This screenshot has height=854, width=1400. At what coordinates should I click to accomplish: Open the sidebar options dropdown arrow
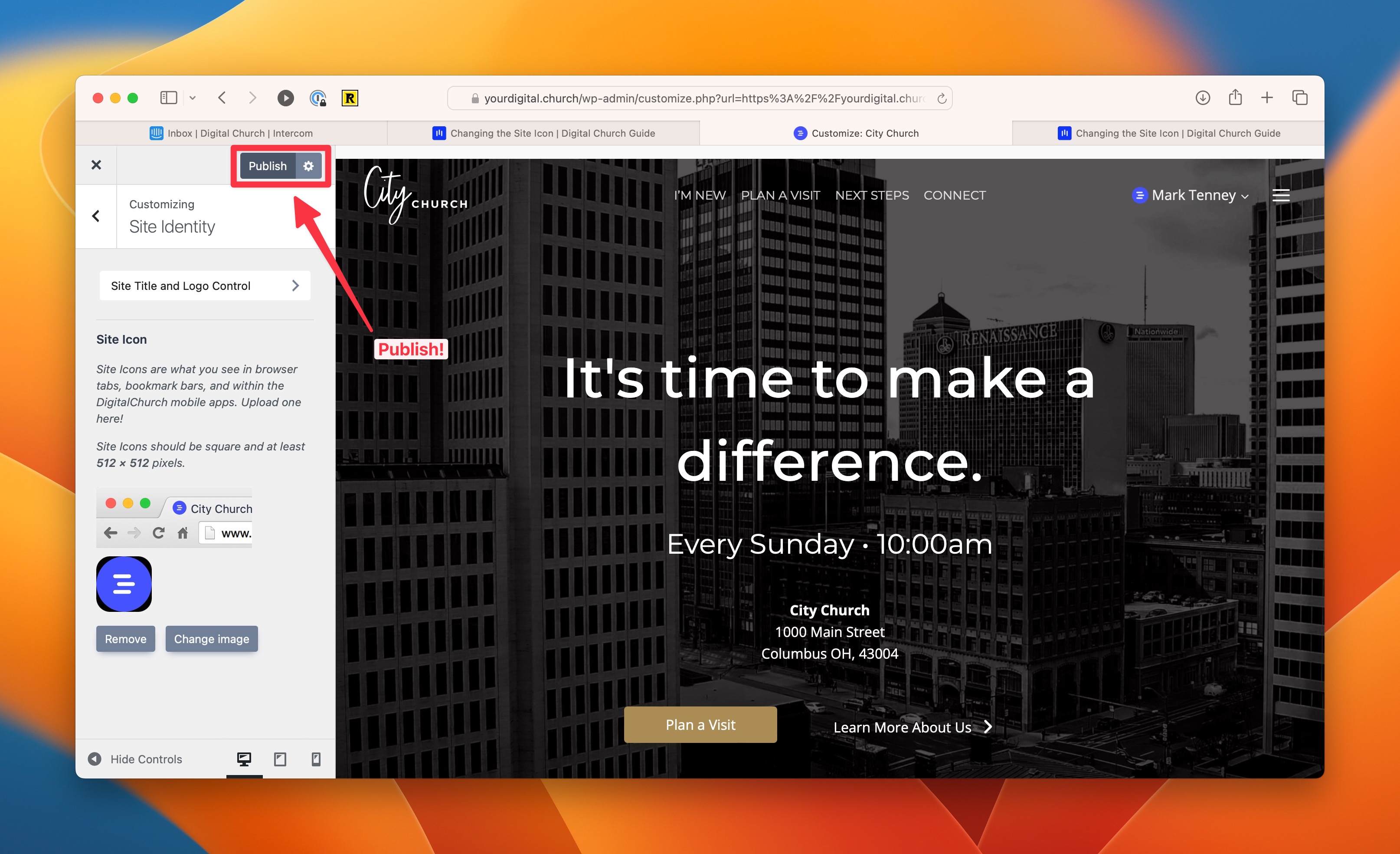[193, 98]
